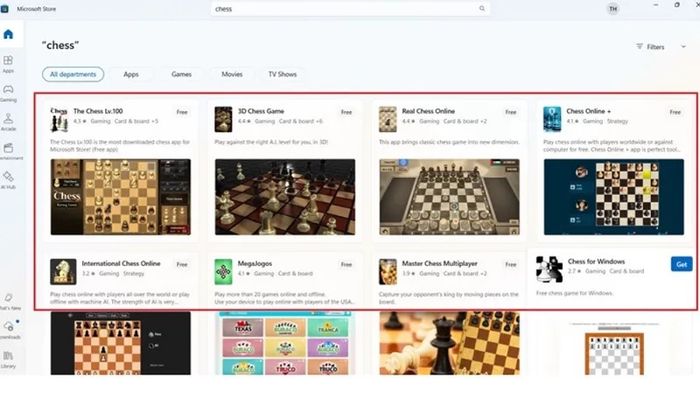Click the search magnifier icon
Screen dimensions: 700x394
pos(482,8)
